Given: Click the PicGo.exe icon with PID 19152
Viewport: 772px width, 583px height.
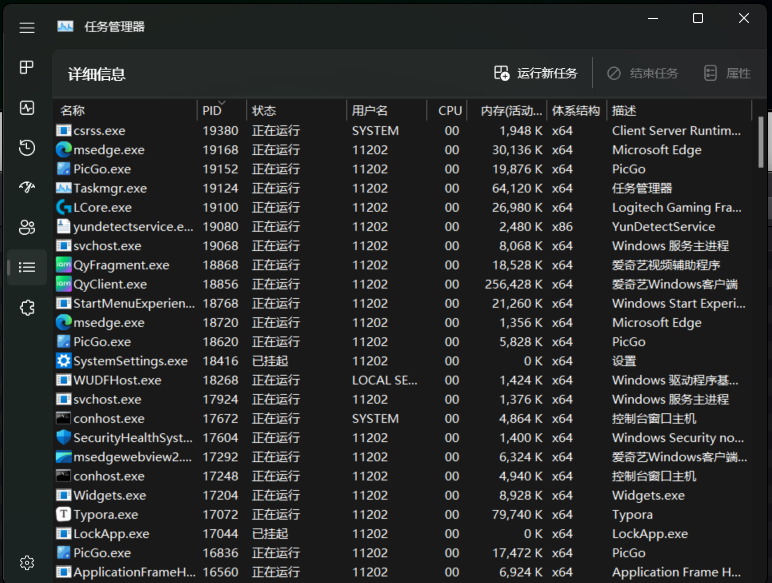Looking at the screenshot, I should pos(64,169).
